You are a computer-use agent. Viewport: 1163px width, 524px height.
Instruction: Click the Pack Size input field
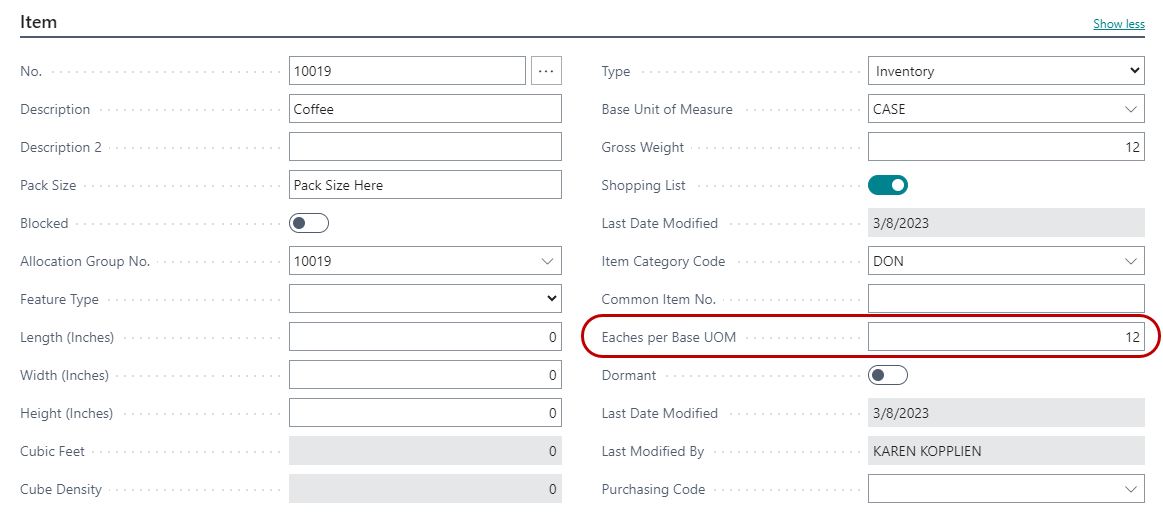425,185
